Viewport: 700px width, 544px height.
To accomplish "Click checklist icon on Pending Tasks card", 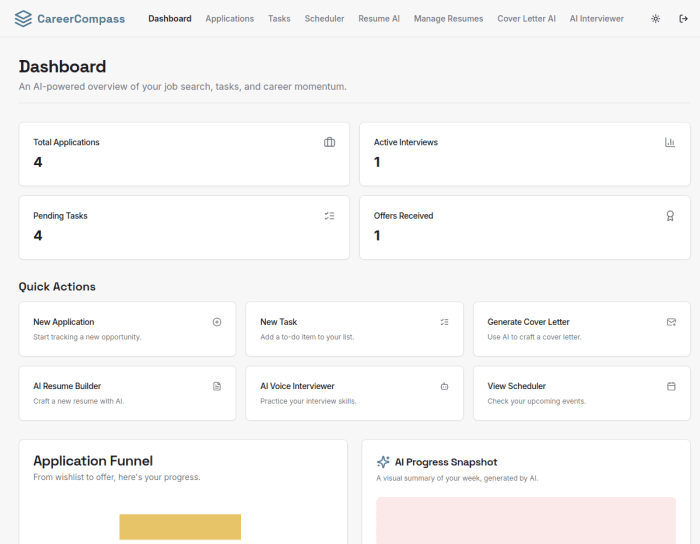I will pos(329,216).
